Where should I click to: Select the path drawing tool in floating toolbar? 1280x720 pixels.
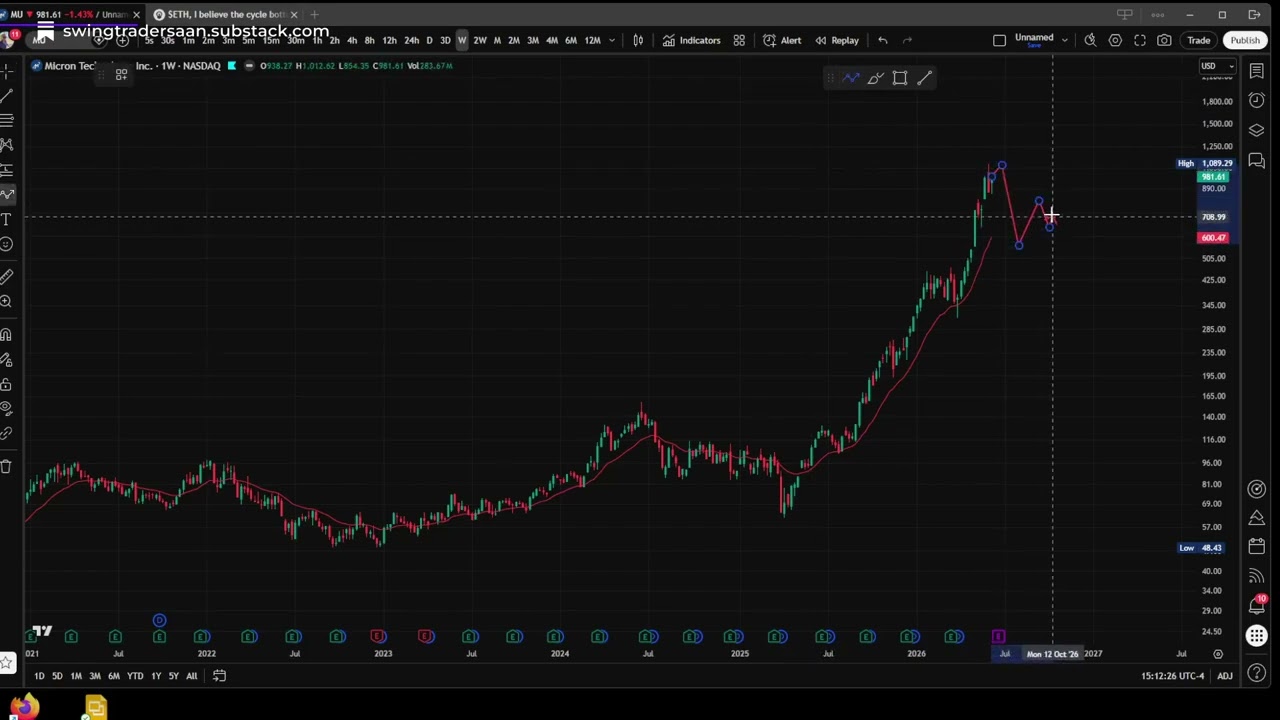point(851,78)
